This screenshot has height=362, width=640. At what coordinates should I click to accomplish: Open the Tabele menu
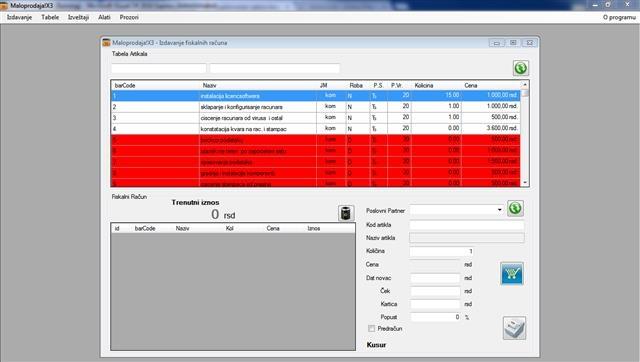point(50,17)
